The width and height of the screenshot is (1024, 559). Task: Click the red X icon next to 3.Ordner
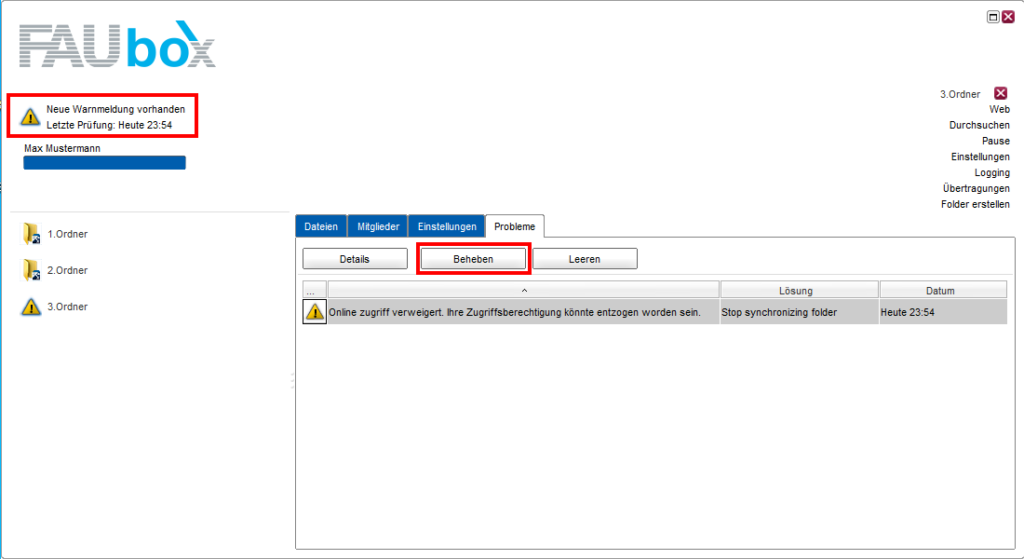point(1000,93)
